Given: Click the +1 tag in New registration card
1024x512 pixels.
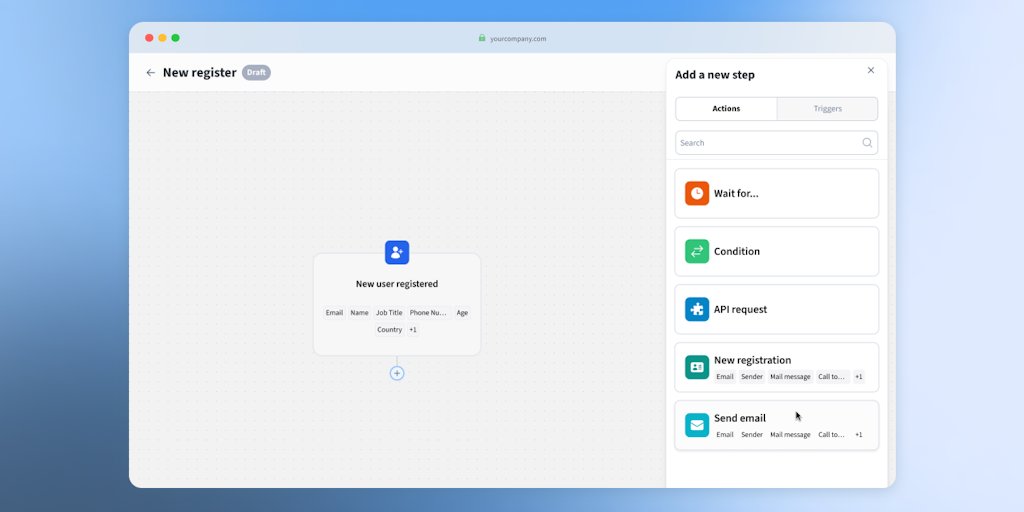Looking at the screenshot, I should point(859,377).
